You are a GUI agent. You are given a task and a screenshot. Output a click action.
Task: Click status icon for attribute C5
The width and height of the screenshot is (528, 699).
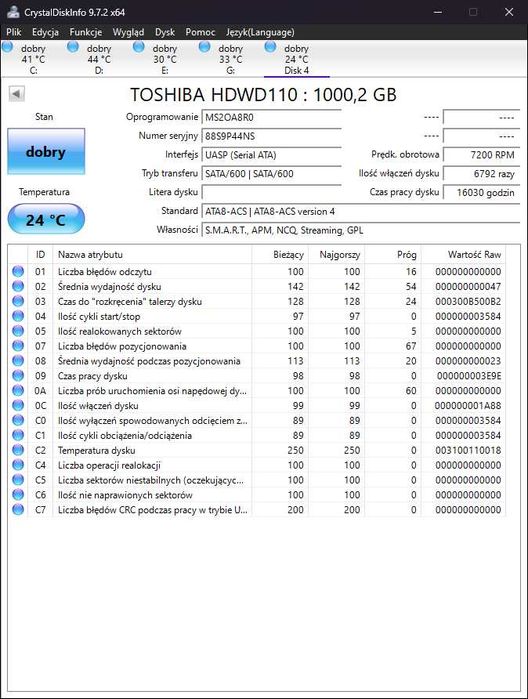18,480
